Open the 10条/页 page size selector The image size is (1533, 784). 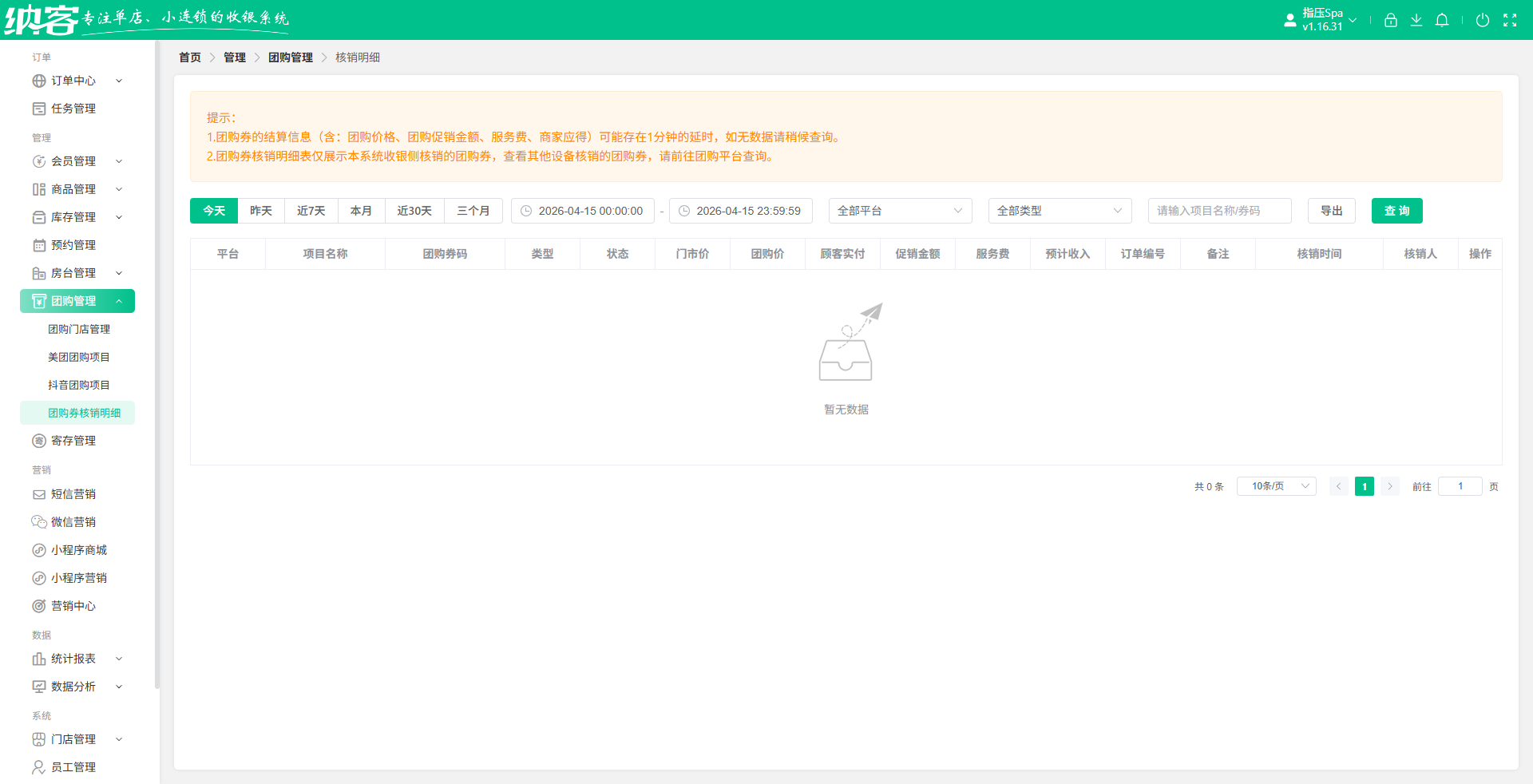click(x=1275, y=486)
